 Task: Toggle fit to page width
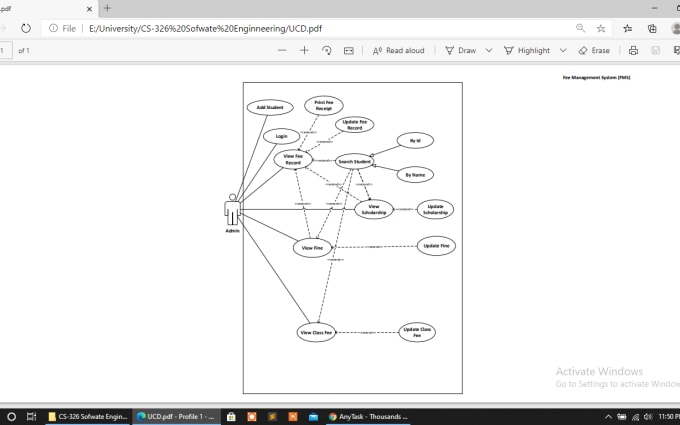349,51
